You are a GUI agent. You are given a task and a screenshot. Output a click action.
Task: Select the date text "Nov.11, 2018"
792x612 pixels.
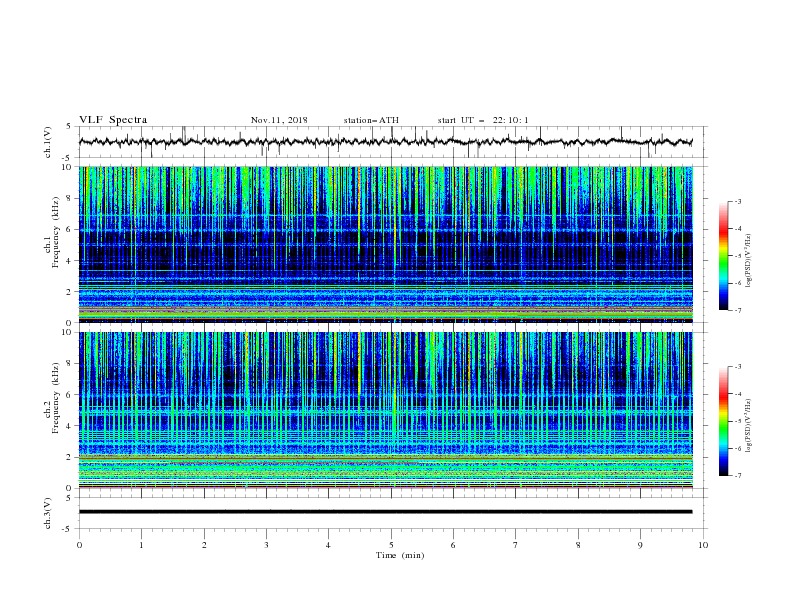[279, 120]
